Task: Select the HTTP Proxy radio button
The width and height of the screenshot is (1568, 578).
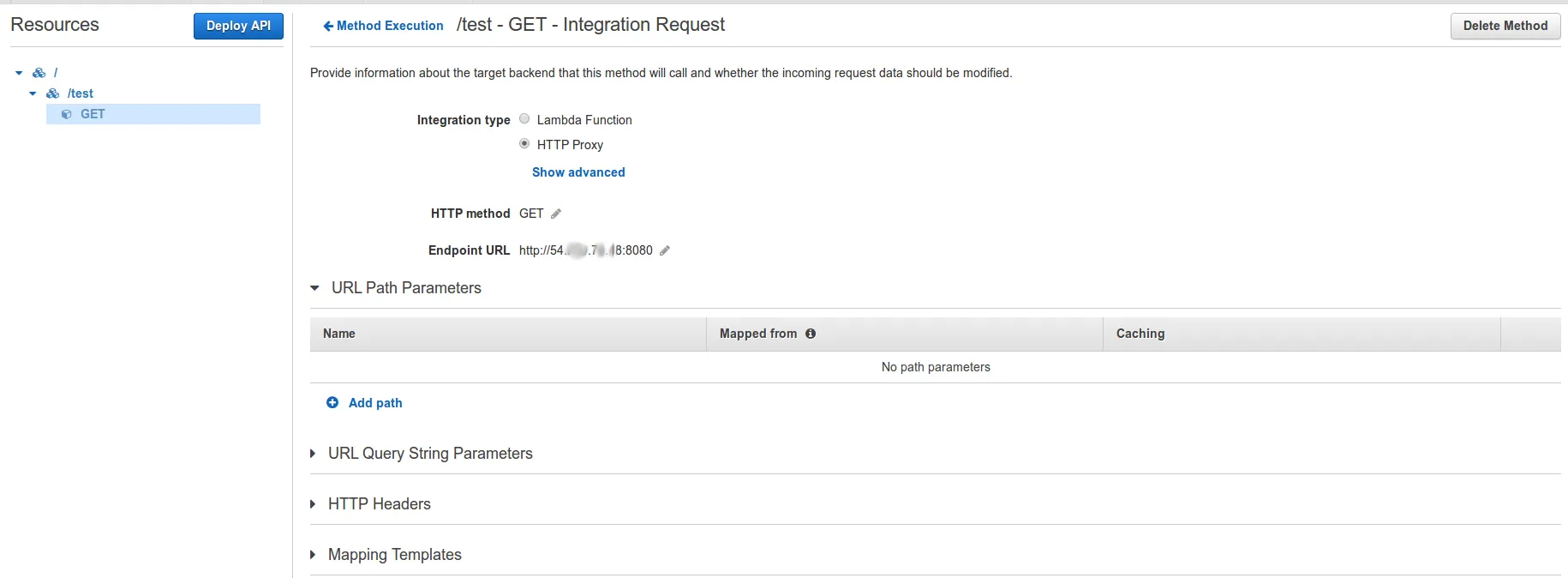Action: click(x=524, y=144)
